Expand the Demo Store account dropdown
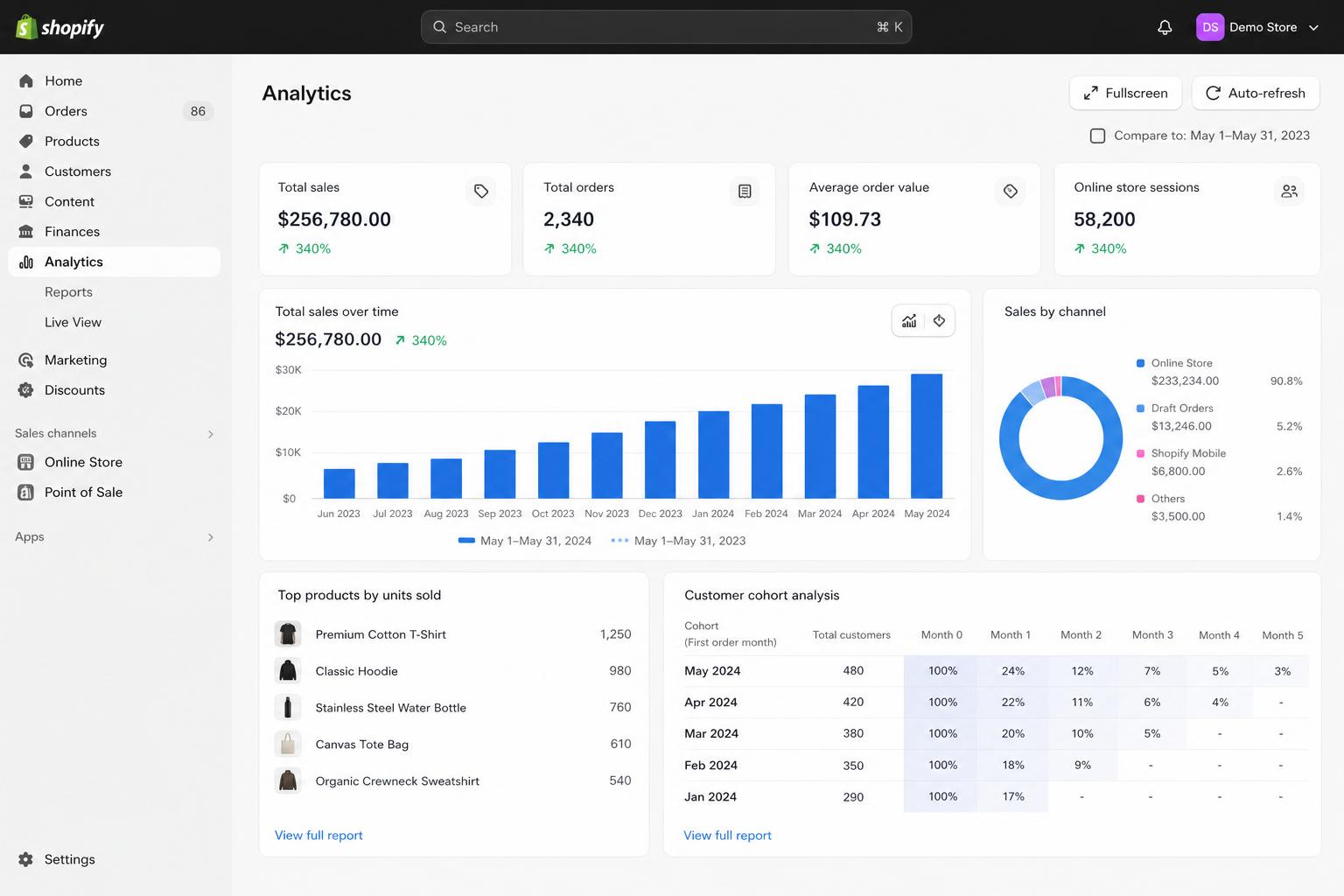1344x896 pixels. (x=1313, y=27)
